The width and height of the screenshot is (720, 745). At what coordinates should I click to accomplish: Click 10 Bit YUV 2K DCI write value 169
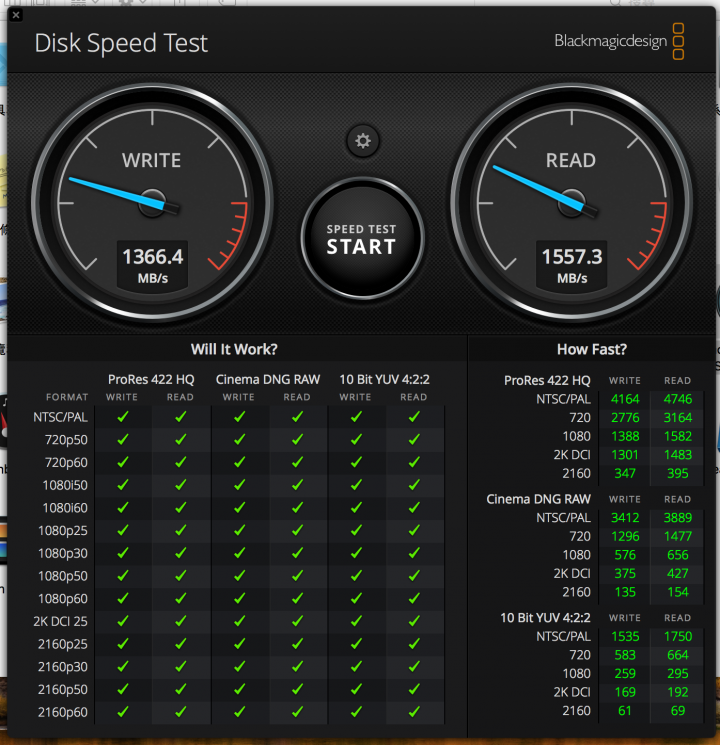[625, 692]
